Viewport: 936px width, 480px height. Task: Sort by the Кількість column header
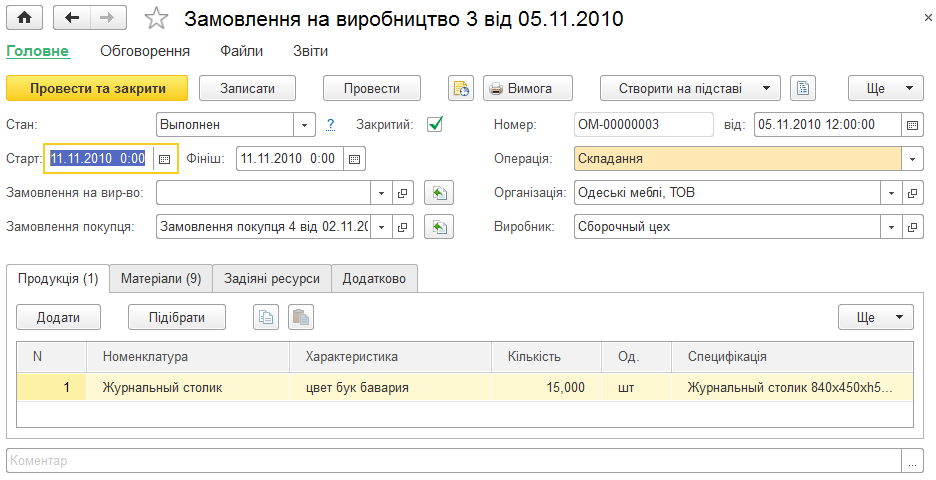click(547, 357)
